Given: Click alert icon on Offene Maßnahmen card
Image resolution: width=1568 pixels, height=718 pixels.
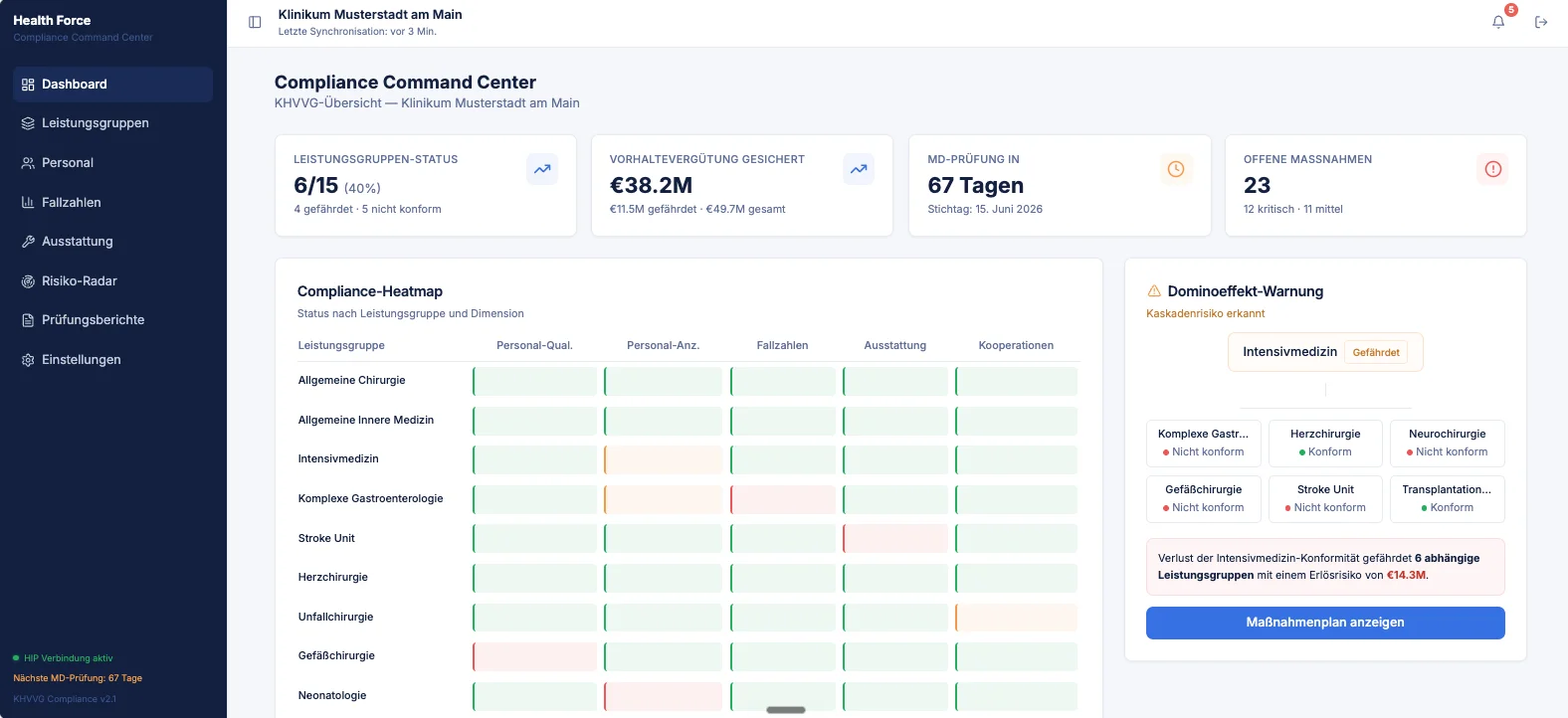Looking at the screenshot, I should pos(1492,169).
